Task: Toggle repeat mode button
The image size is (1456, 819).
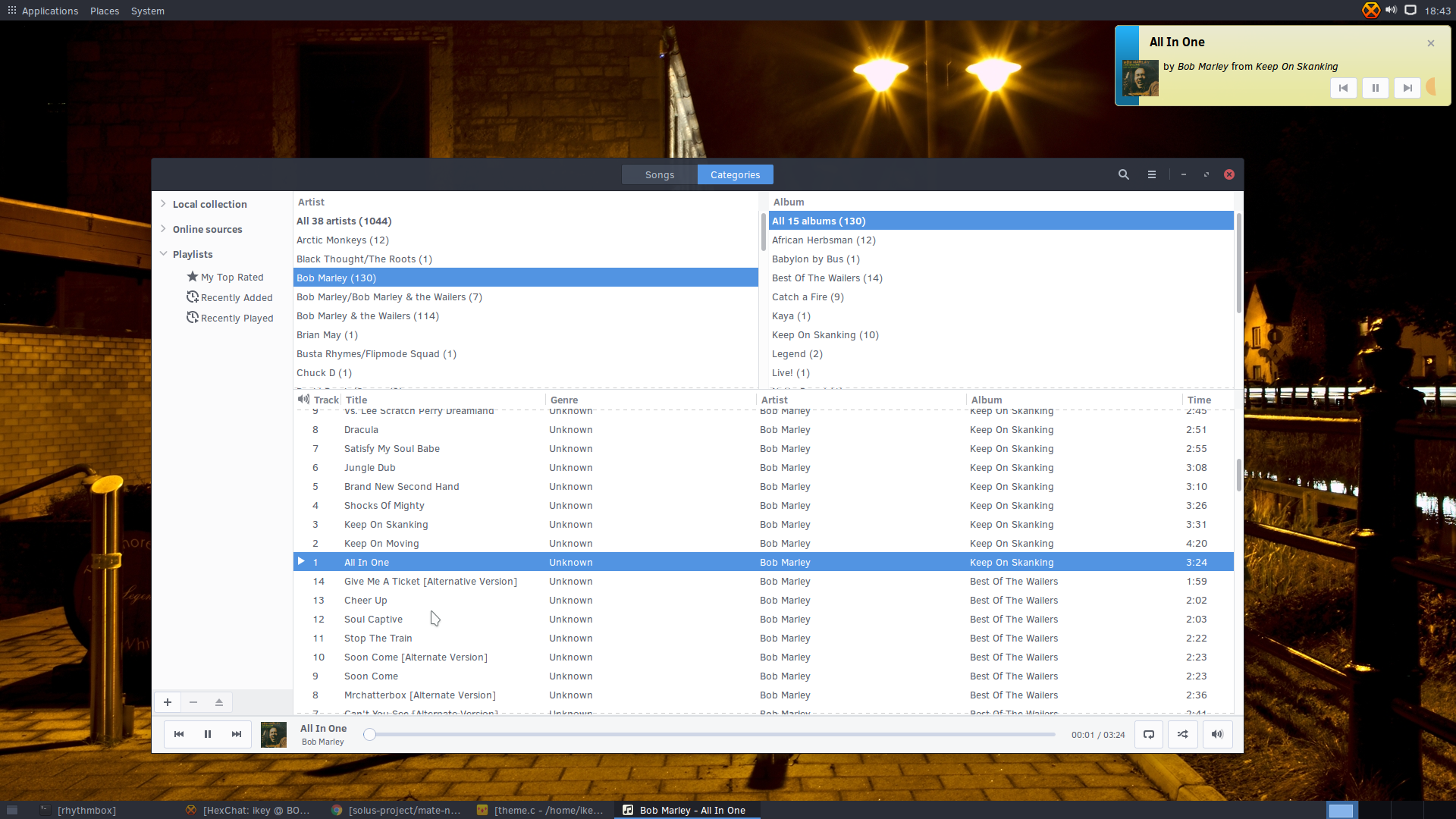Action: [1149, 734]
